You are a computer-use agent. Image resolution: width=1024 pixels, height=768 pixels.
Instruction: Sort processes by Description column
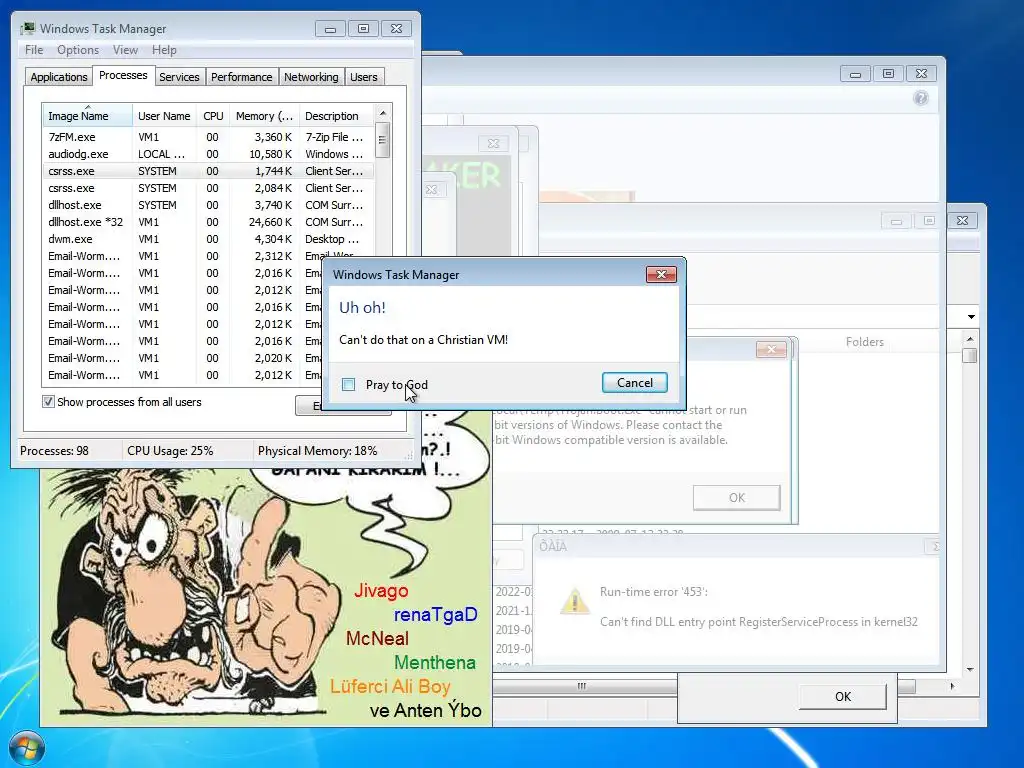point(336,116)
